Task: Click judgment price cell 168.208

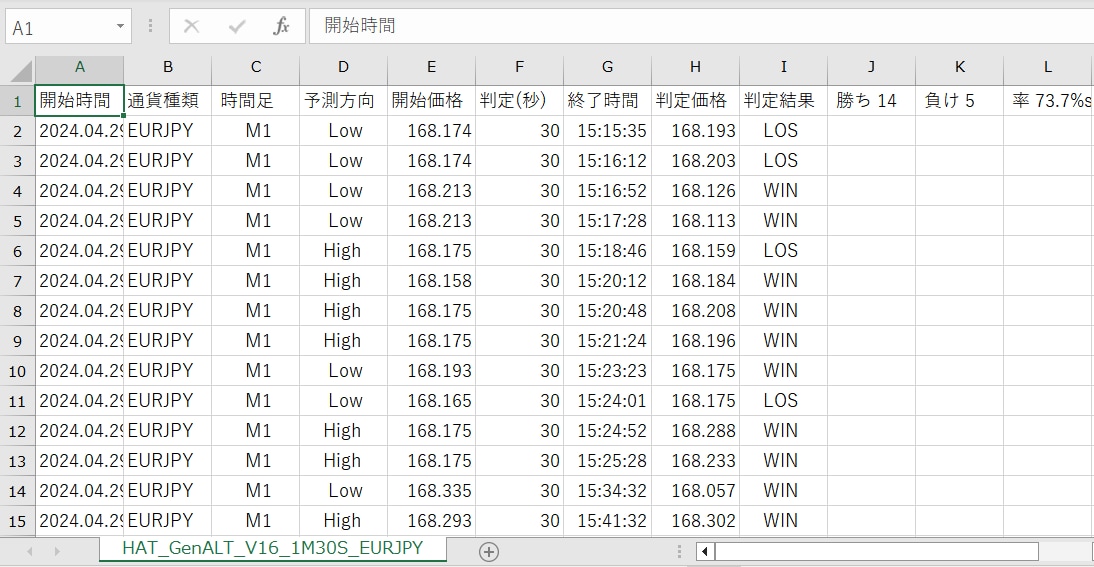Action: [x=695, y=310]
